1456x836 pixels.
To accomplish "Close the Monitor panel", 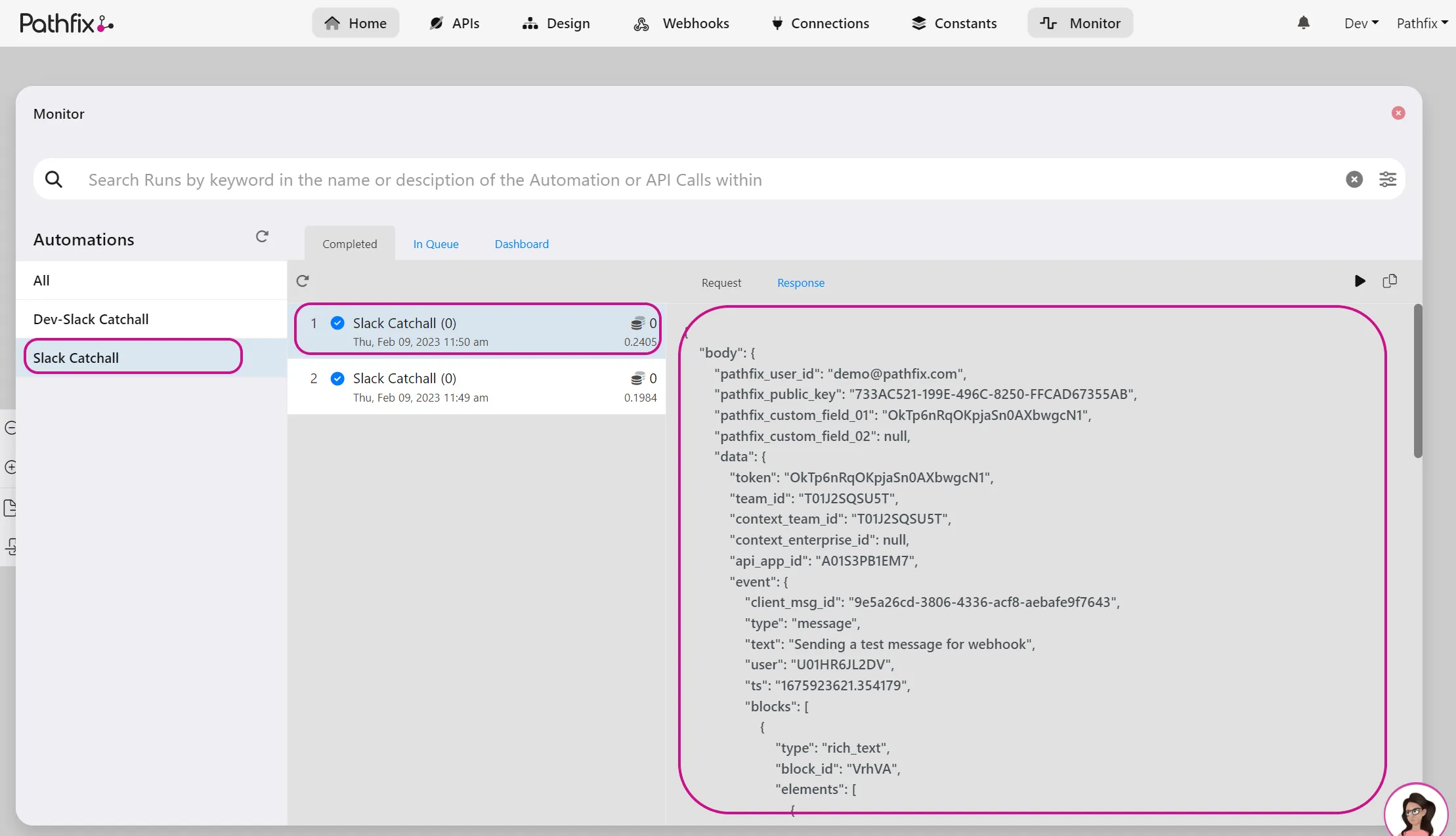I will tap(1398, 113).
